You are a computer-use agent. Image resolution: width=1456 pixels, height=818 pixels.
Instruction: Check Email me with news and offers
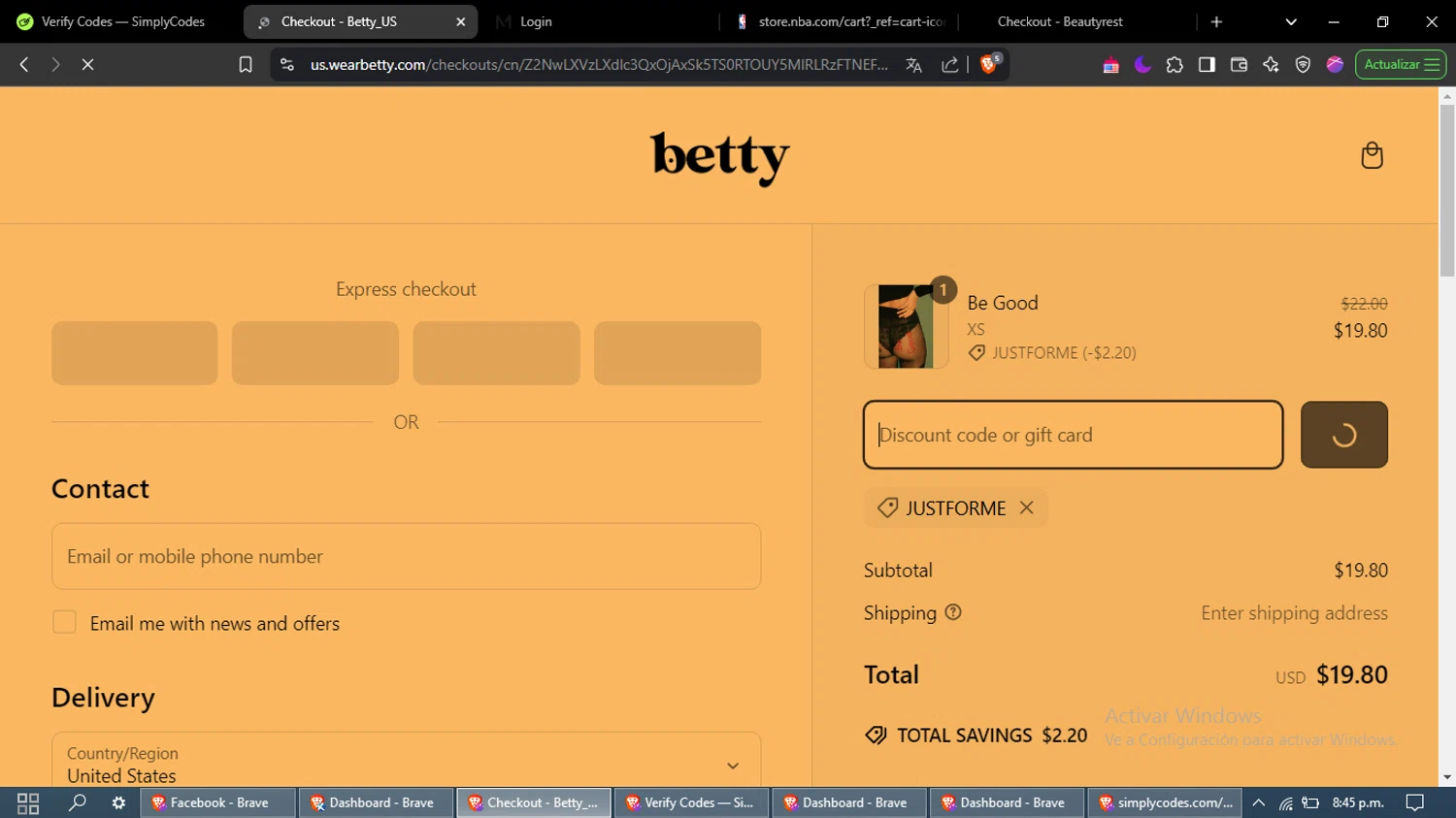[x=64, y=622]
